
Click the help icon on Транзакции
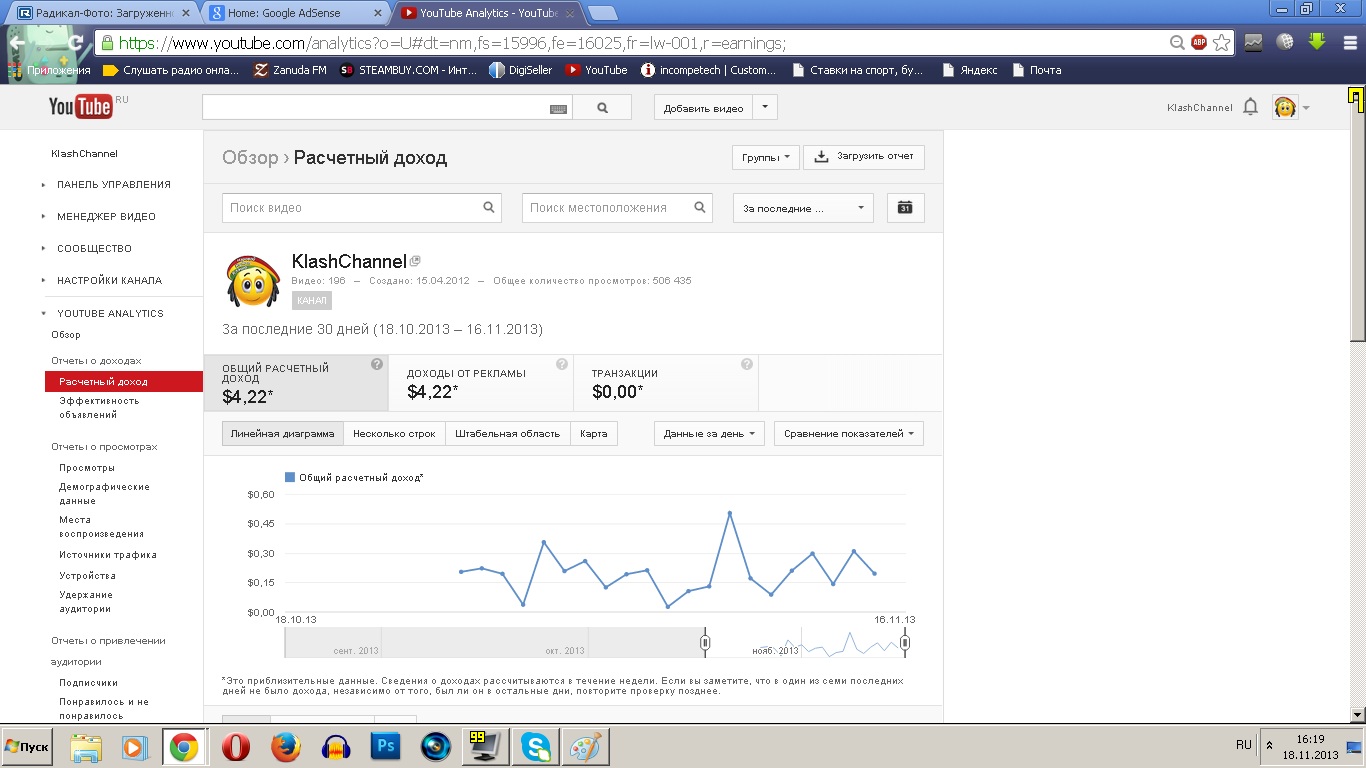tap(747, 364)
